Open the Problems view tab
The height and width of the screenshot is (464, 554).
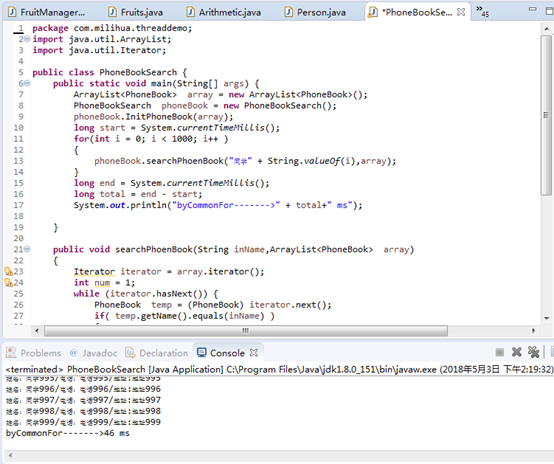point(34,353)
